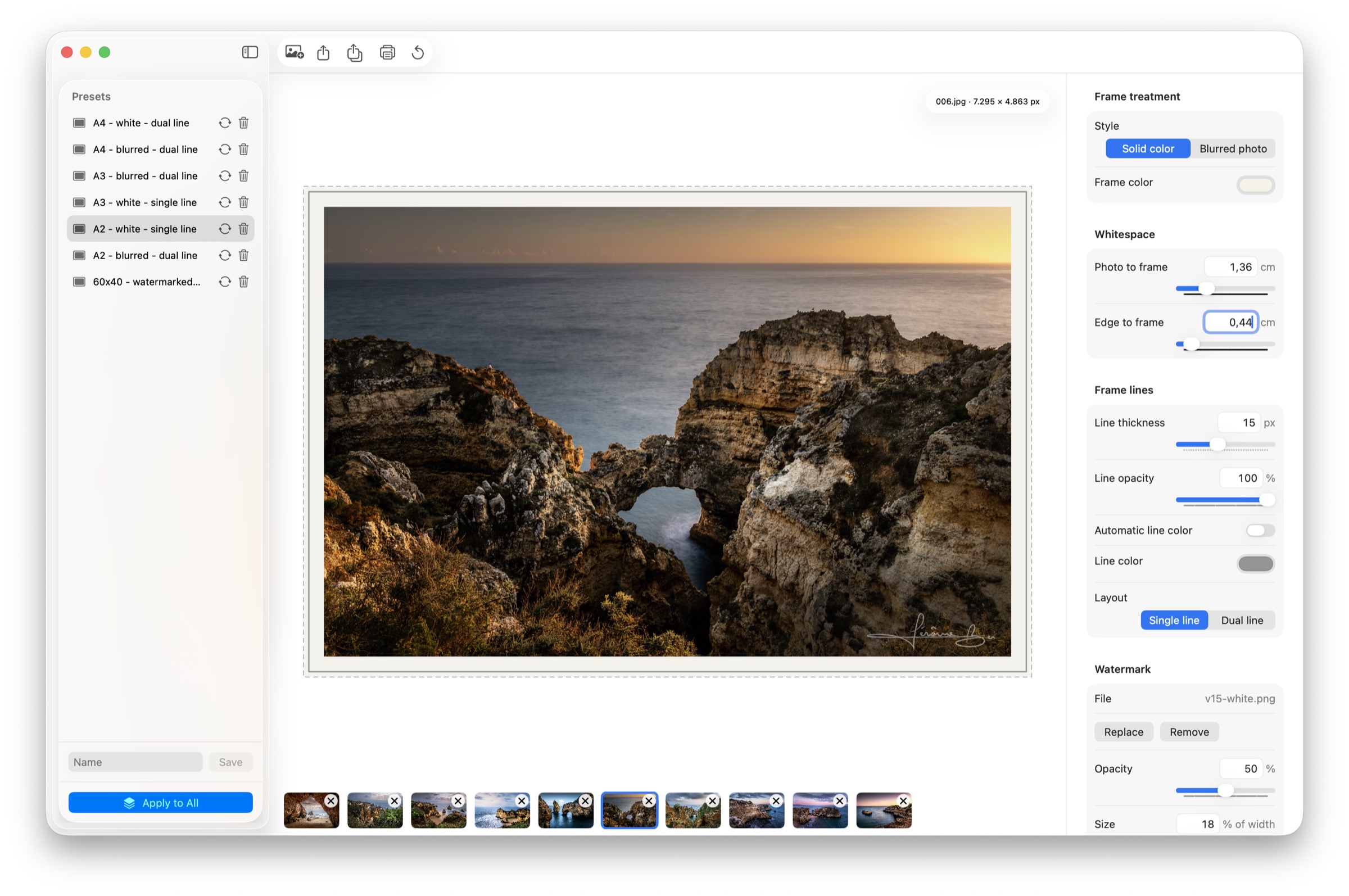
Task: Select the A3 - blurred - dual line preset
Action: point(161,176)
